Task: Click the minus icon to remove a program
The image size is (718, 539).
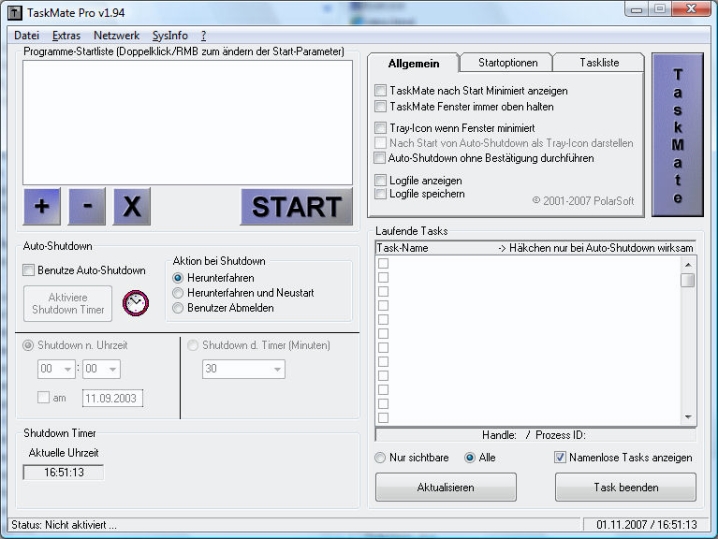Action: click(x=87, y=207)
